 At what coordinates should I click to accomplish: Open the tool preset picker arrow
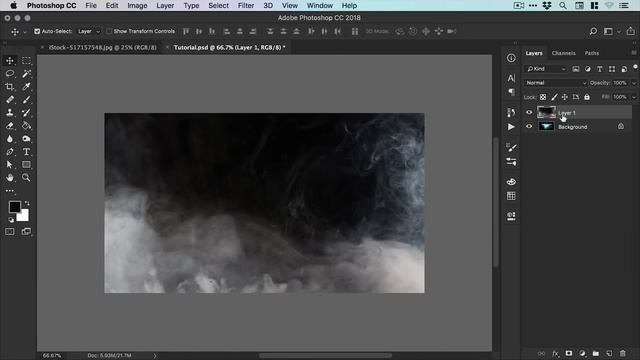point(24,32)
